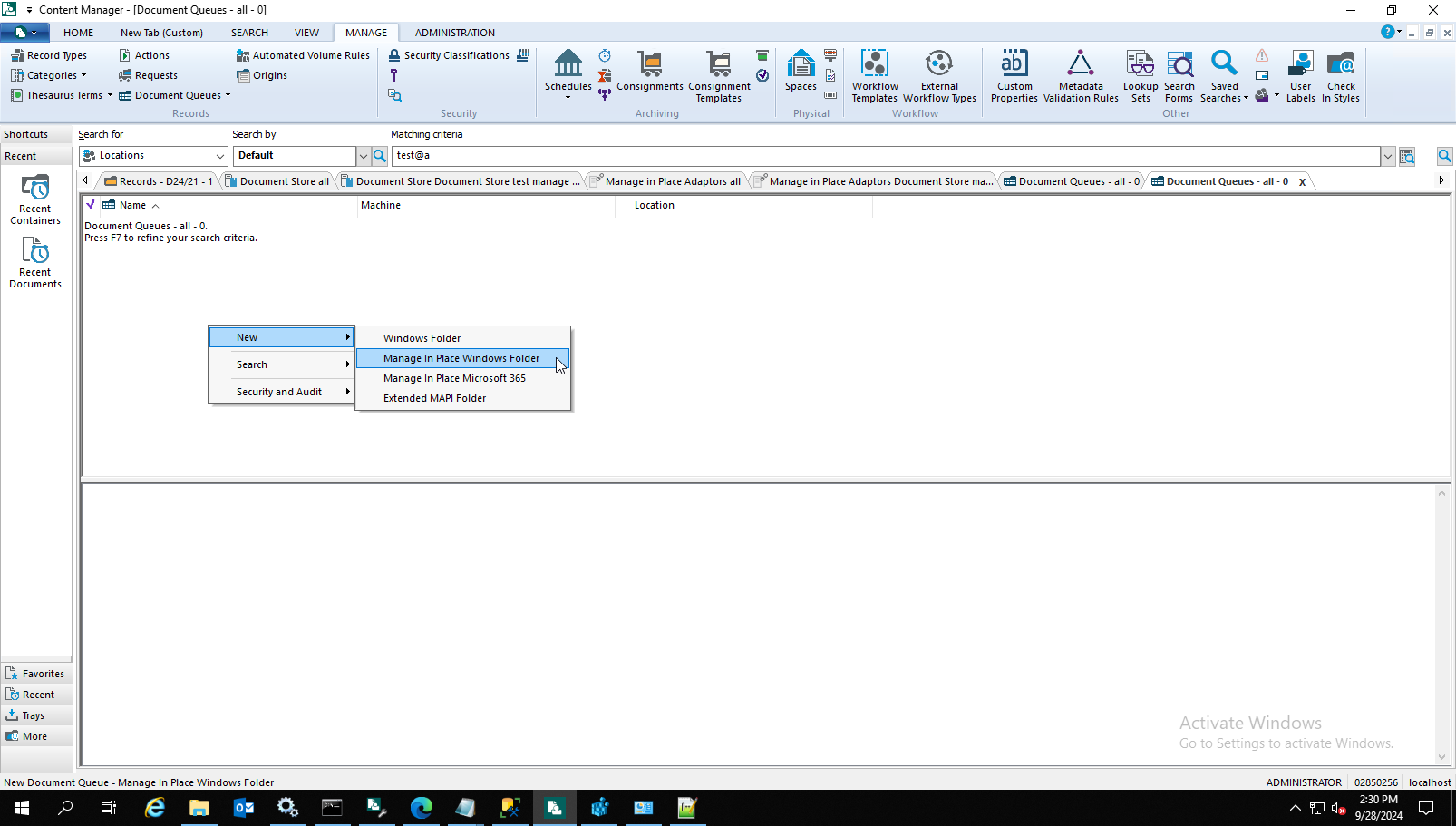This screenshot has width=1456, height=826.
Task: Open Workflow Templates
Action: pos(875,76)
